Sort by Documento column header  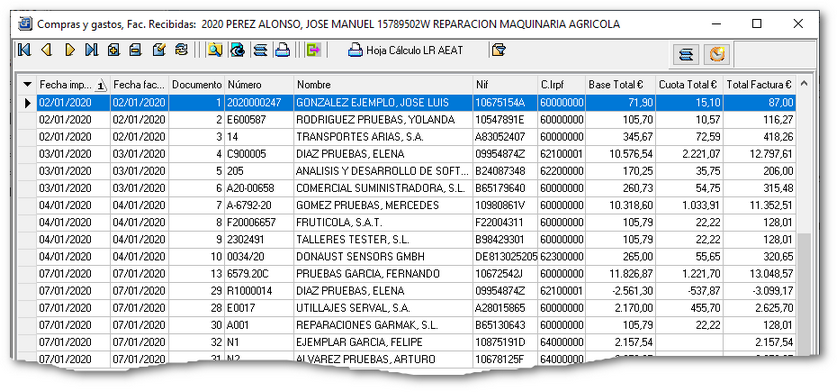[x=196, y=84]
